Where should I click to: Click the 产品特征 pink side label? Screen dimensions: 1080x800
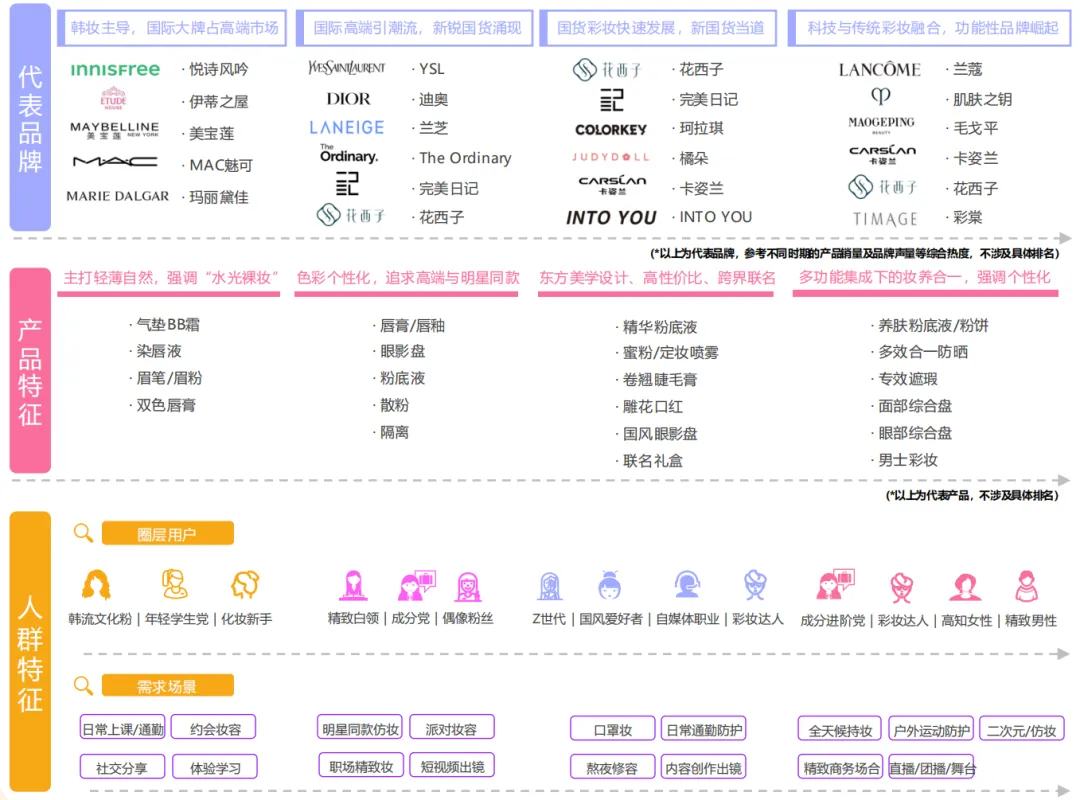coord(30,371)
